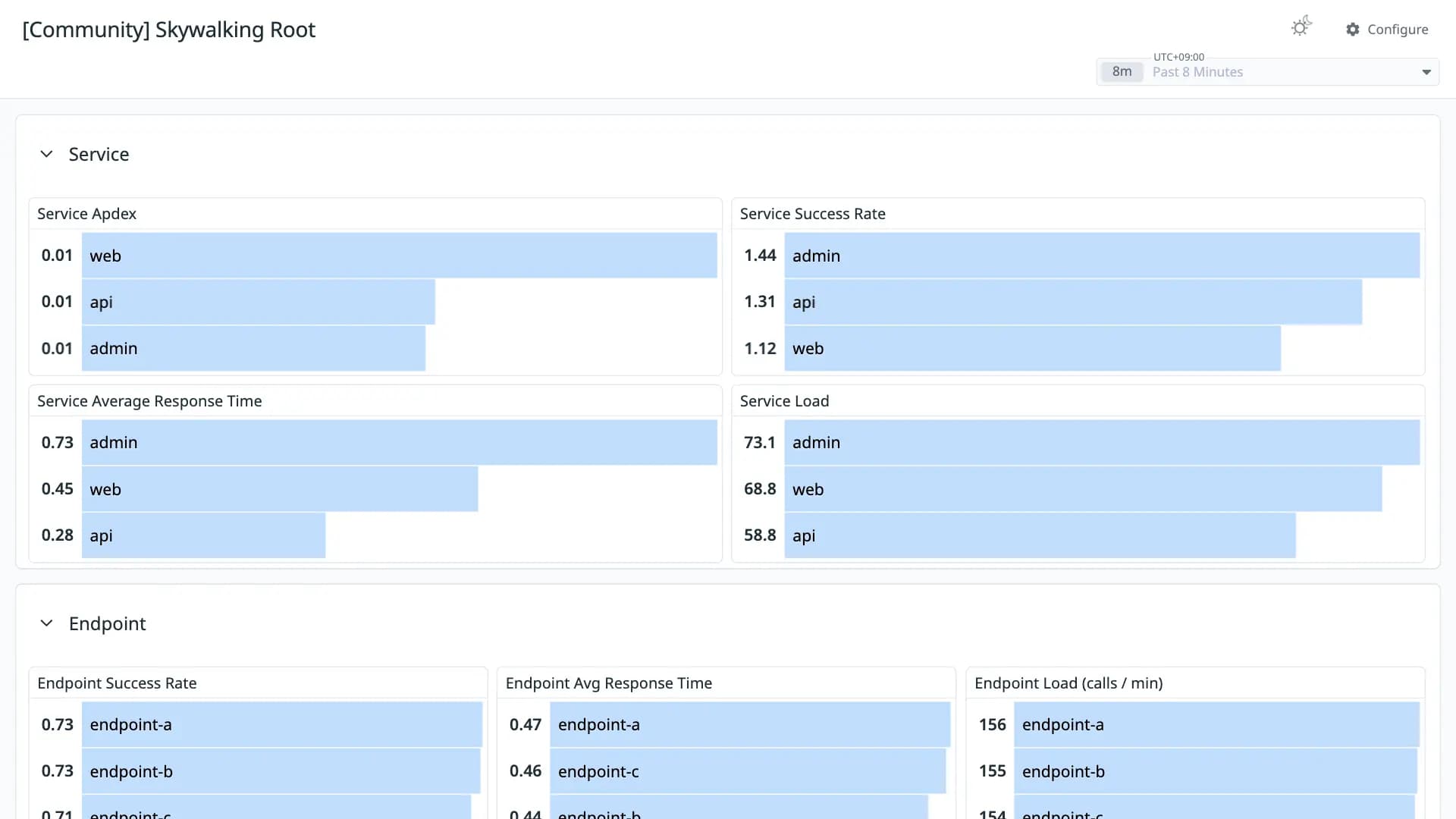Toggle the light/dark theme sun icon
The image size is (1456, 819).
pyautogui.click(x=1301, y=27)
